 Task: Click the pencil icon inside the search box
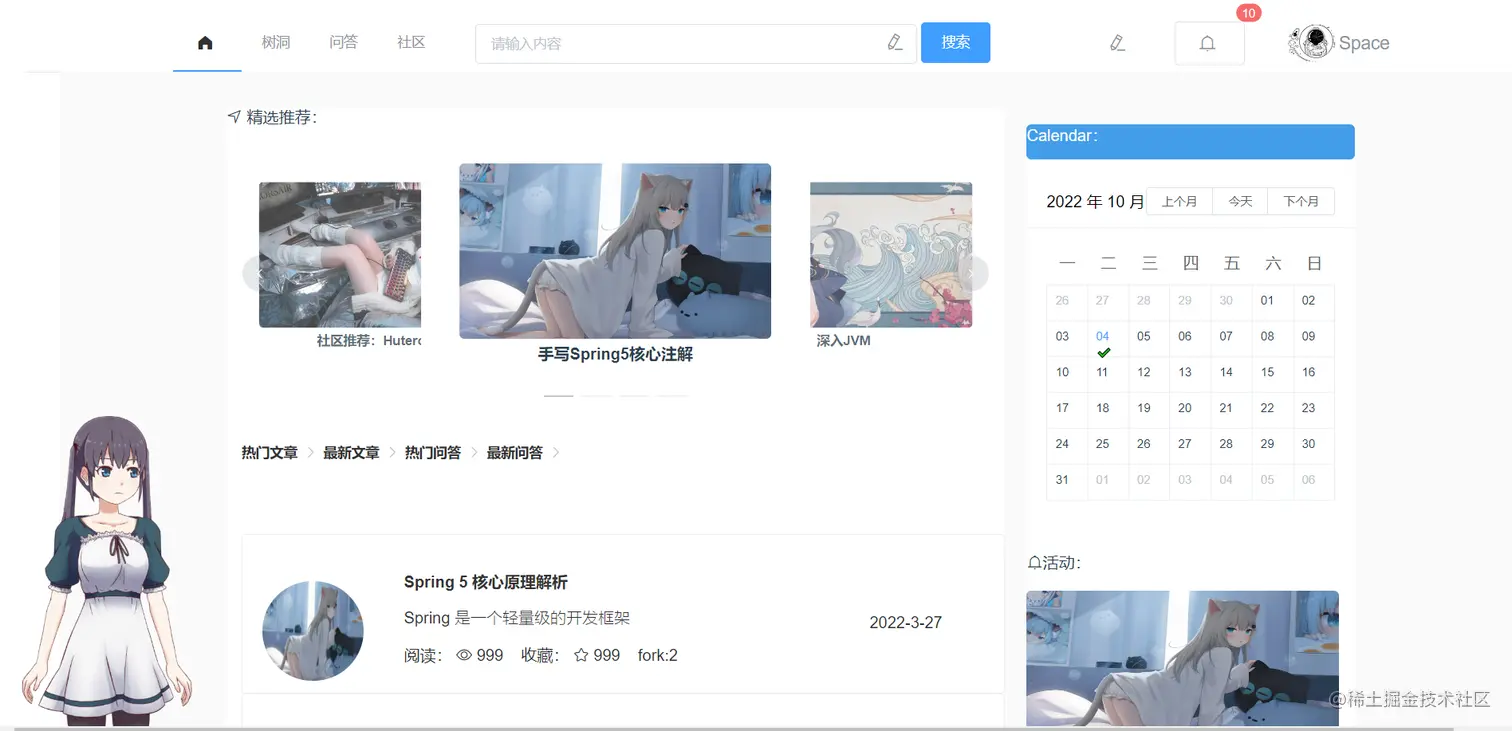(895, 43)
